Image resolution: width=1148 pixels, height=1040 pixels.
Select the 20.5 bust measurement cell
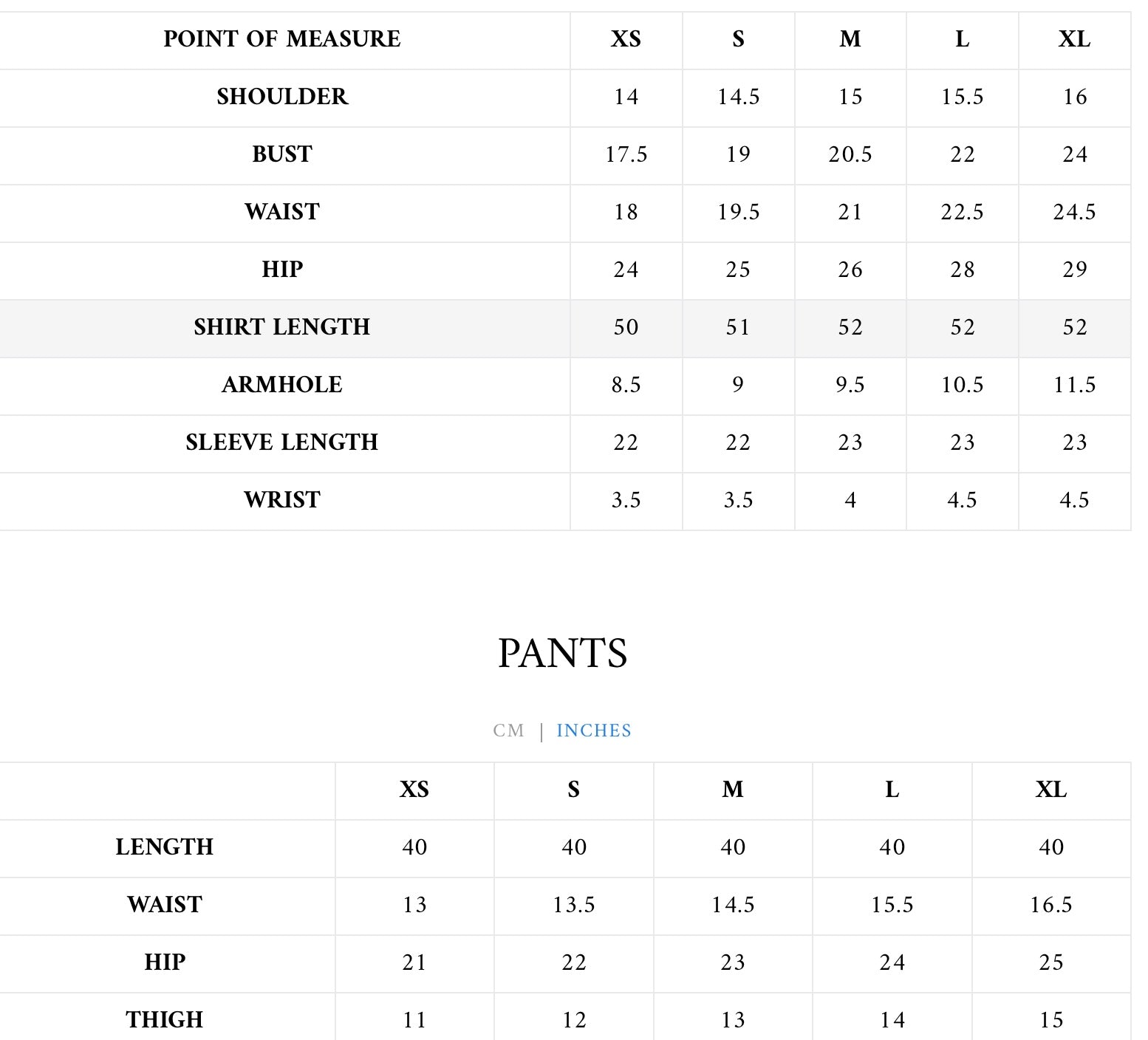click(850, 154)
